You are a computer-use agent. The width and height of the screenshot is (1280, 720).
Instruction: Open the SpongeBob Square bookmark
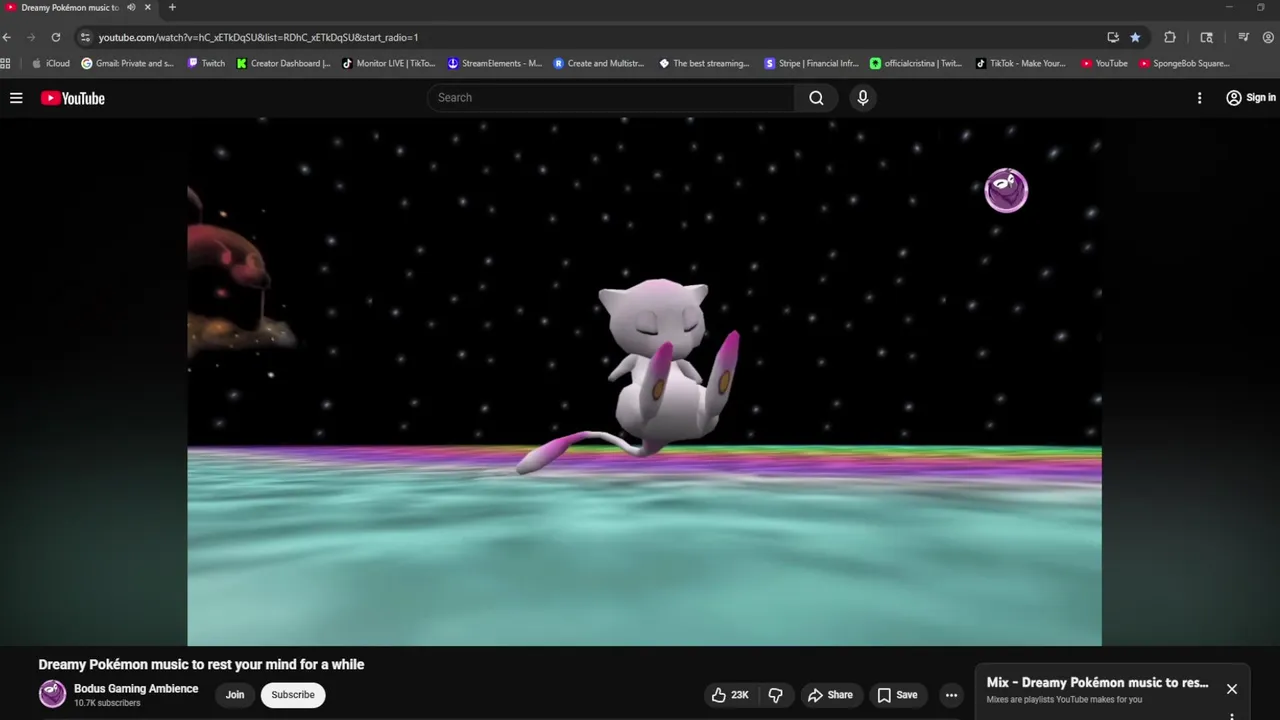click(1184, 63)
